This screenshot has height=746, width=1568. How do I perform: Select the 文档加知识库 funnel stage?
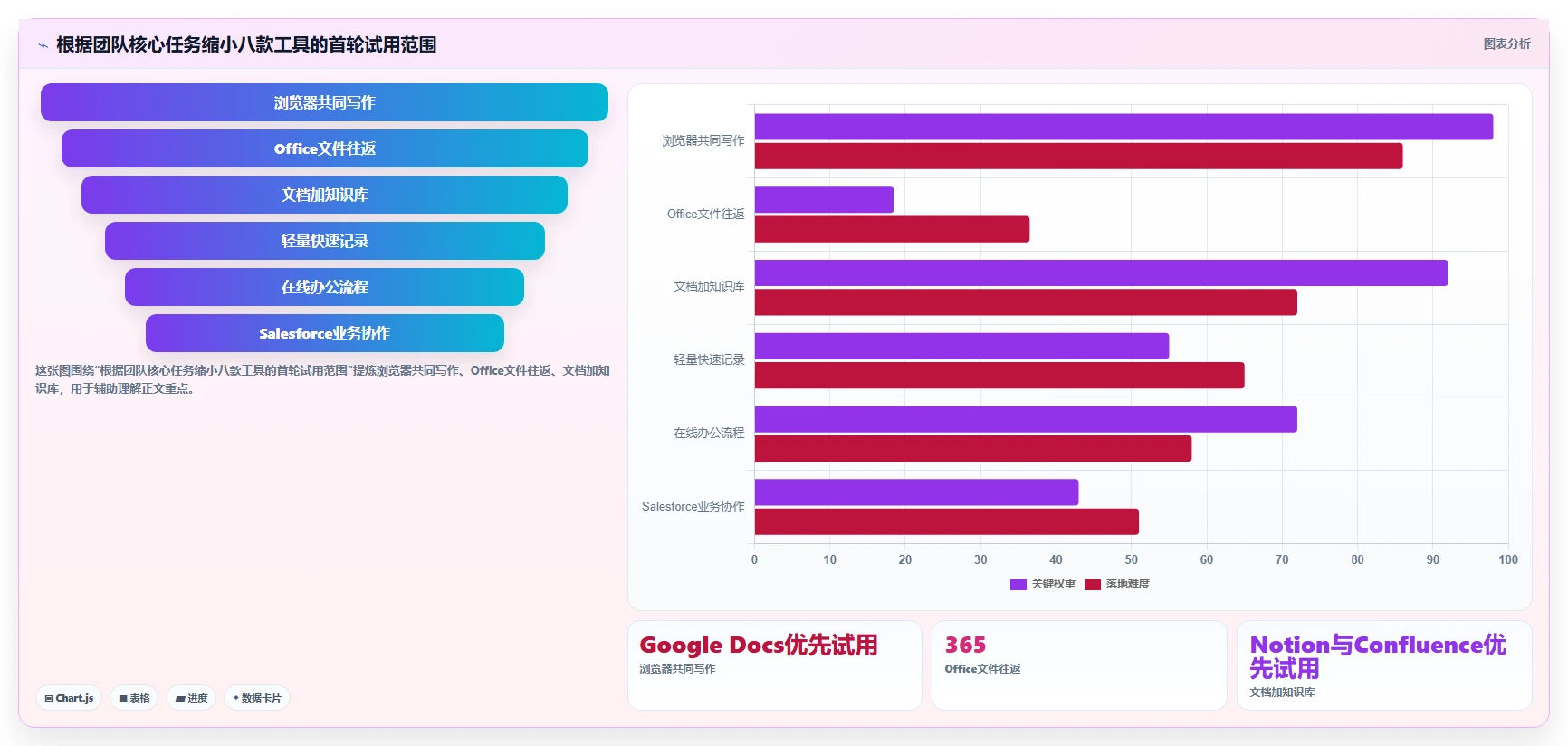click(x=324, y=195)
